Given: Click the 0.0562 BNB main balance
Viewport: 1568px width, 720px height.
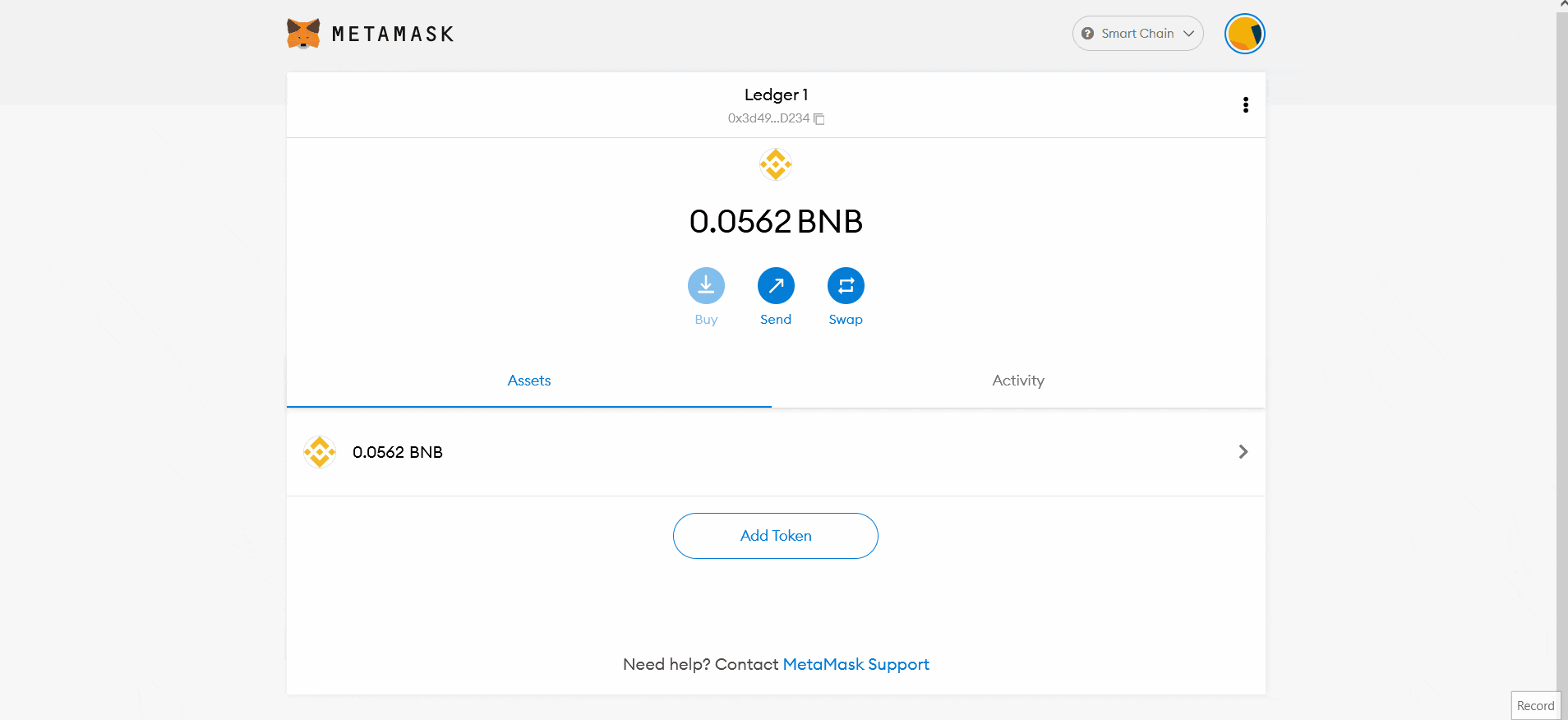Looking at the screenshot, I should pyautogui.click(x=776, y=221).
